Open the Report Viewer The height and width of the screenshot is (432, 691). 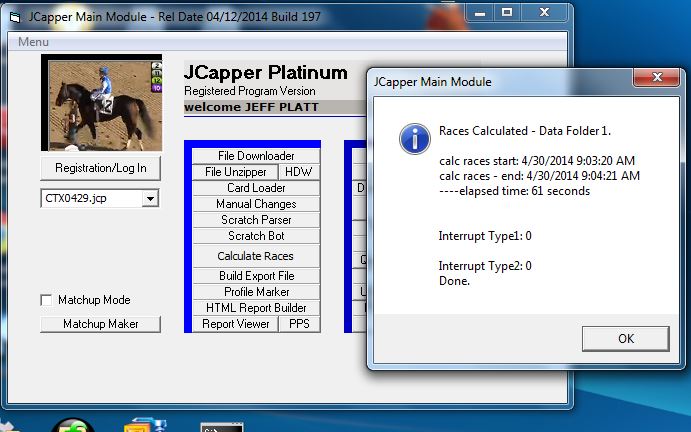click(235, 324)
